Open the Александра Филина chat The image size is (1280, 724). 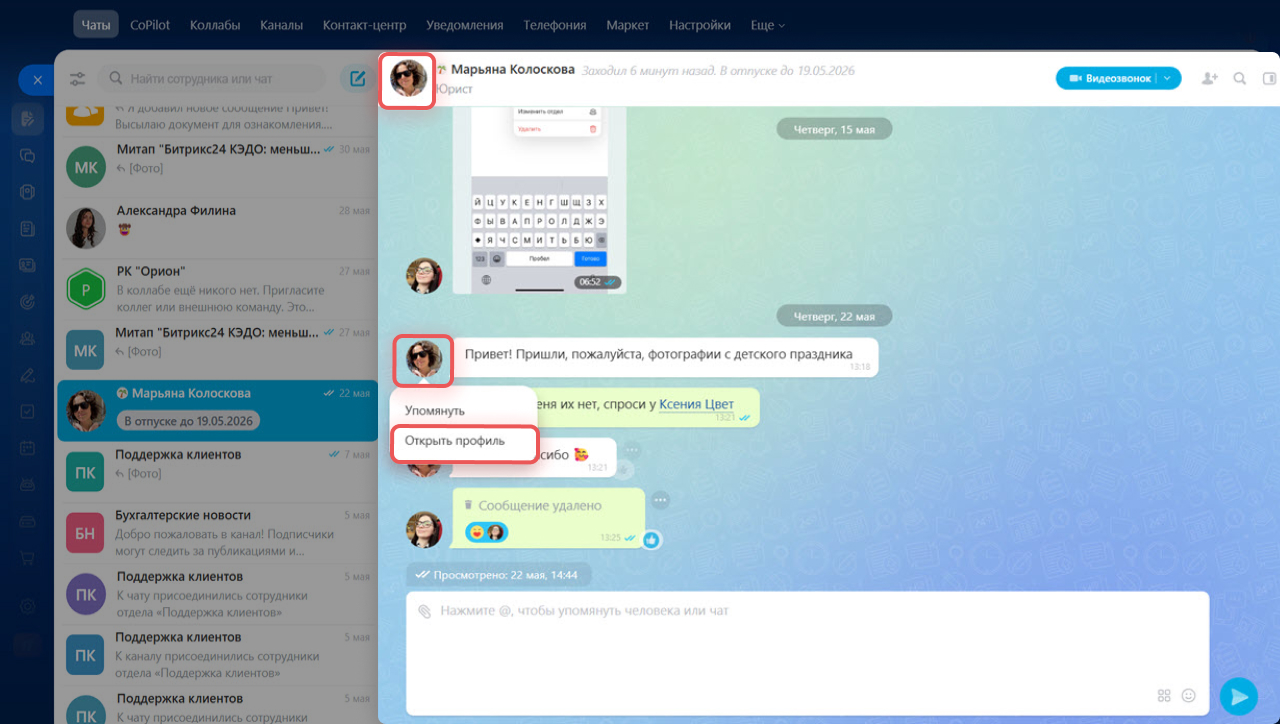click(218, 227)
